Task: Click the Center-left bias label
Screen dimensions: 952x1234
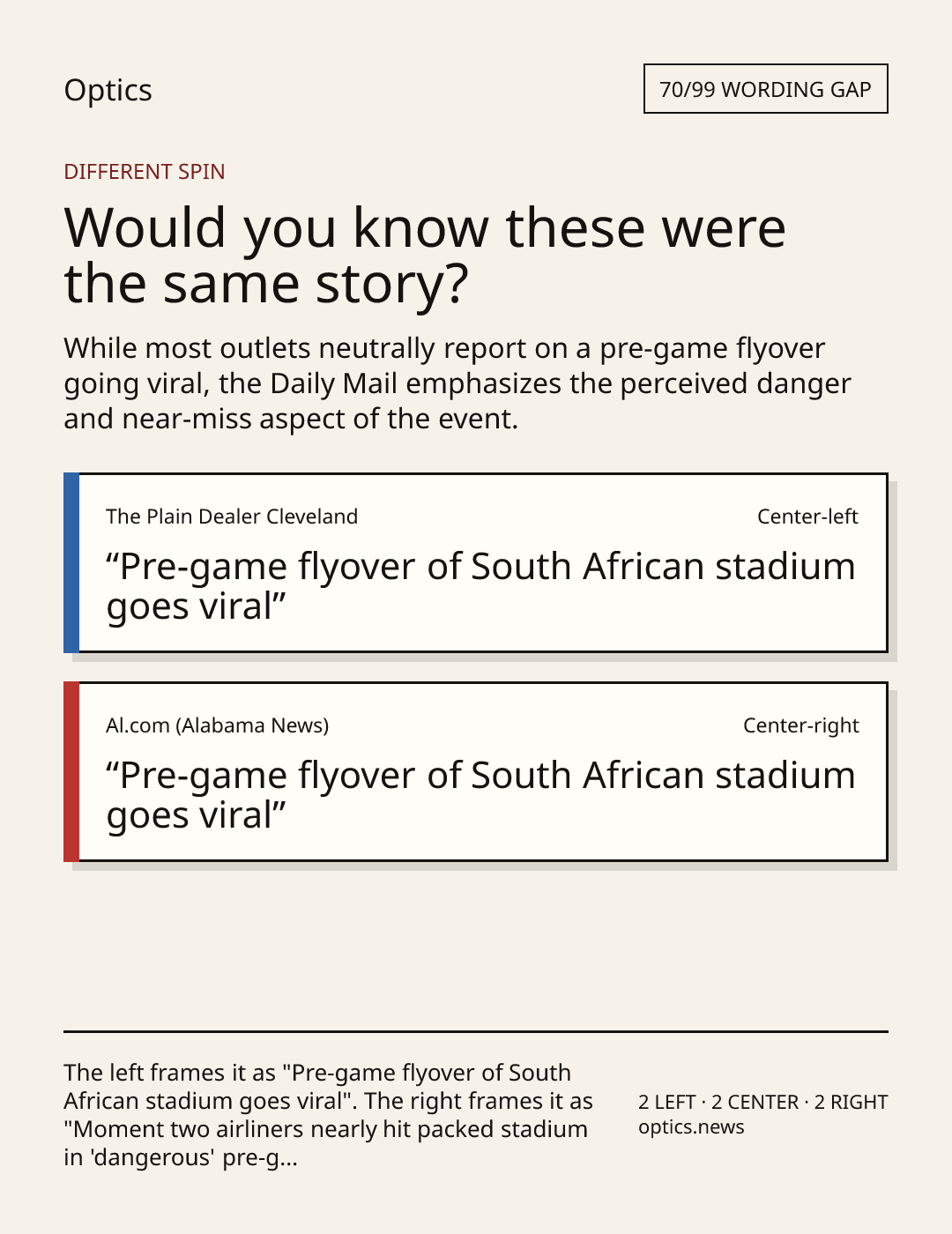Action: pyautogui.click(x=807, y=517)
